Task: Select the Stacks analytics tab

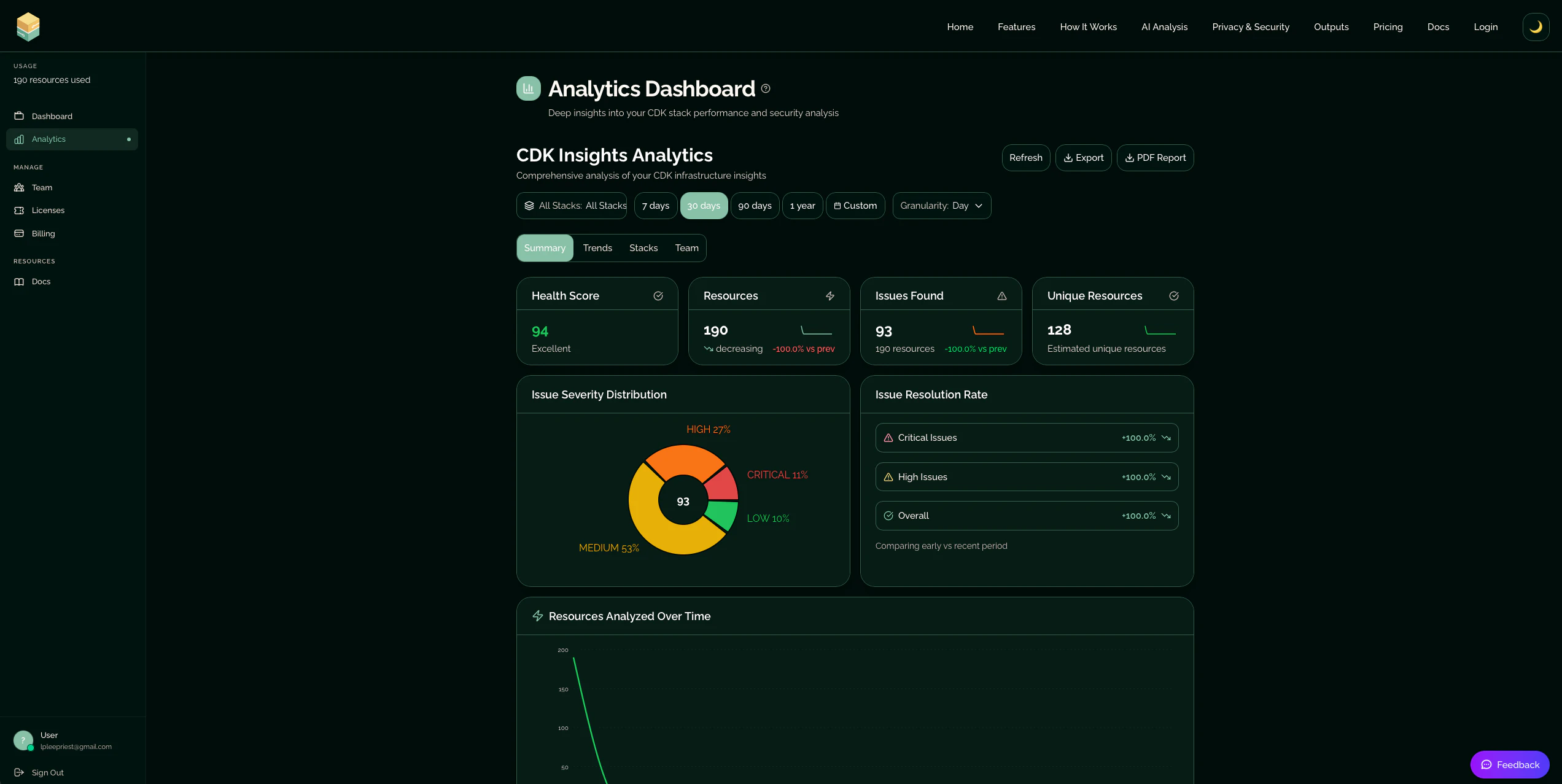Action: pos(643,247)
